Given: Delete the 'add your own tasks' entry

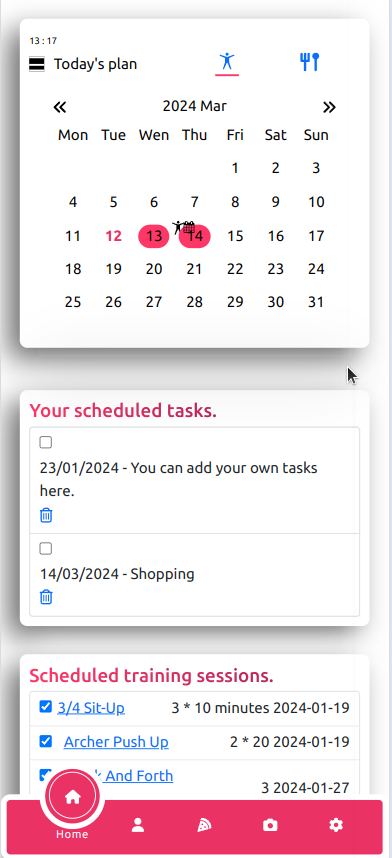Looking at the screenshot, I should point(46,515).
